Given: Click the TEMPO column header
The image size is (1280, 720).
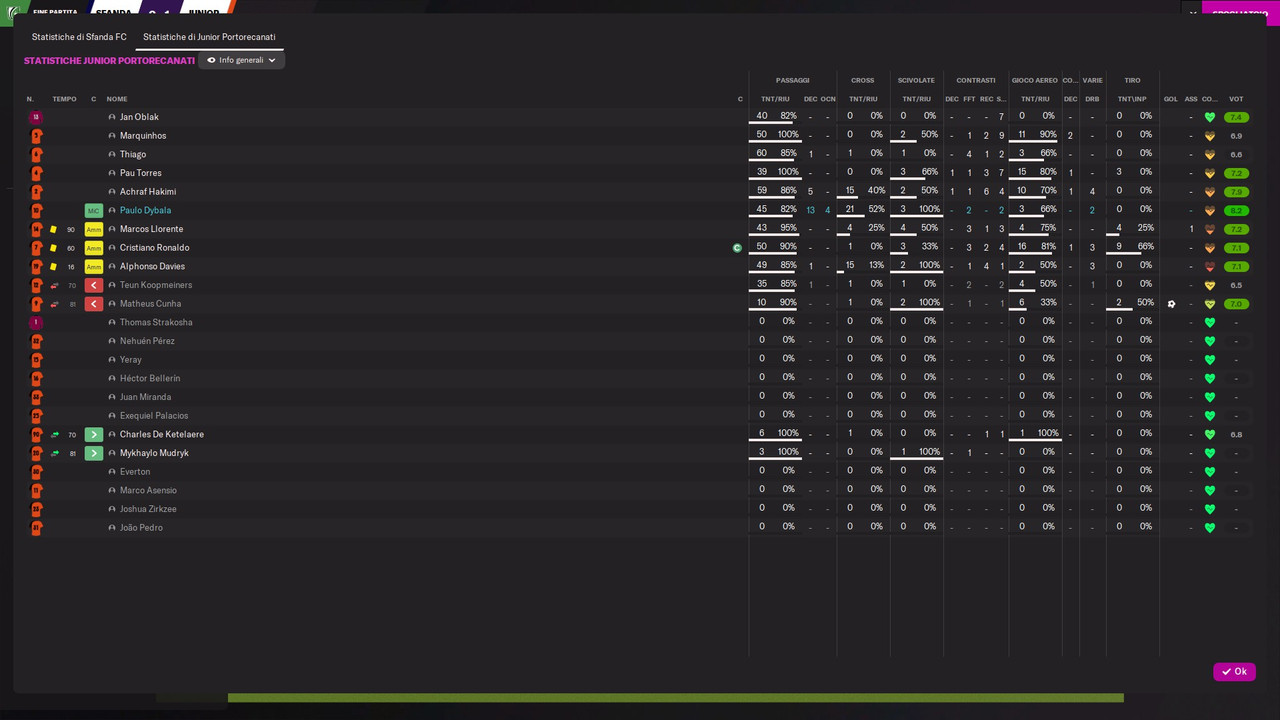Looking at the screenshot, I should click(x=64, y=99).
